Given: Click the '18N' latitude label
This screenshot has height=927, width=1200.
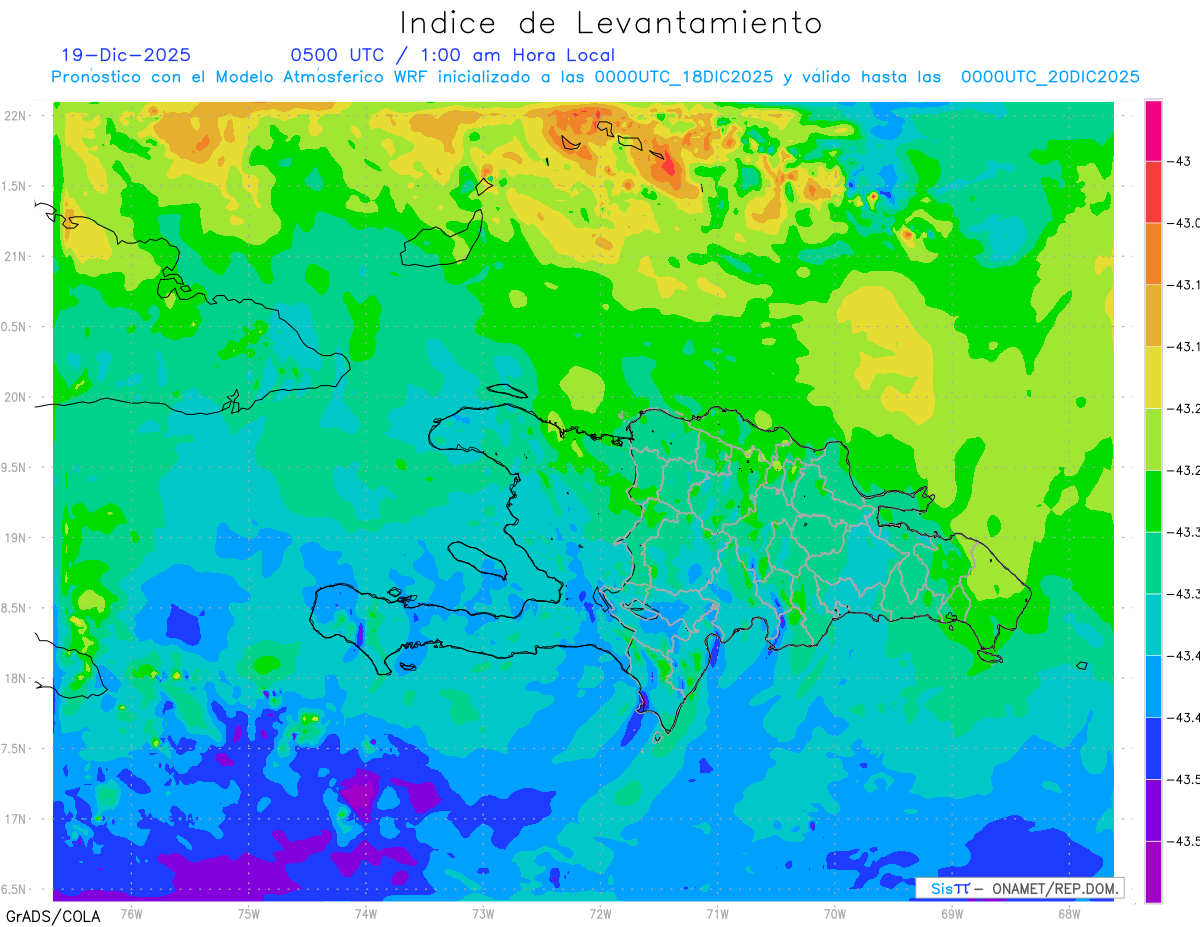Looking at the screenshot, I should [17, 678].
